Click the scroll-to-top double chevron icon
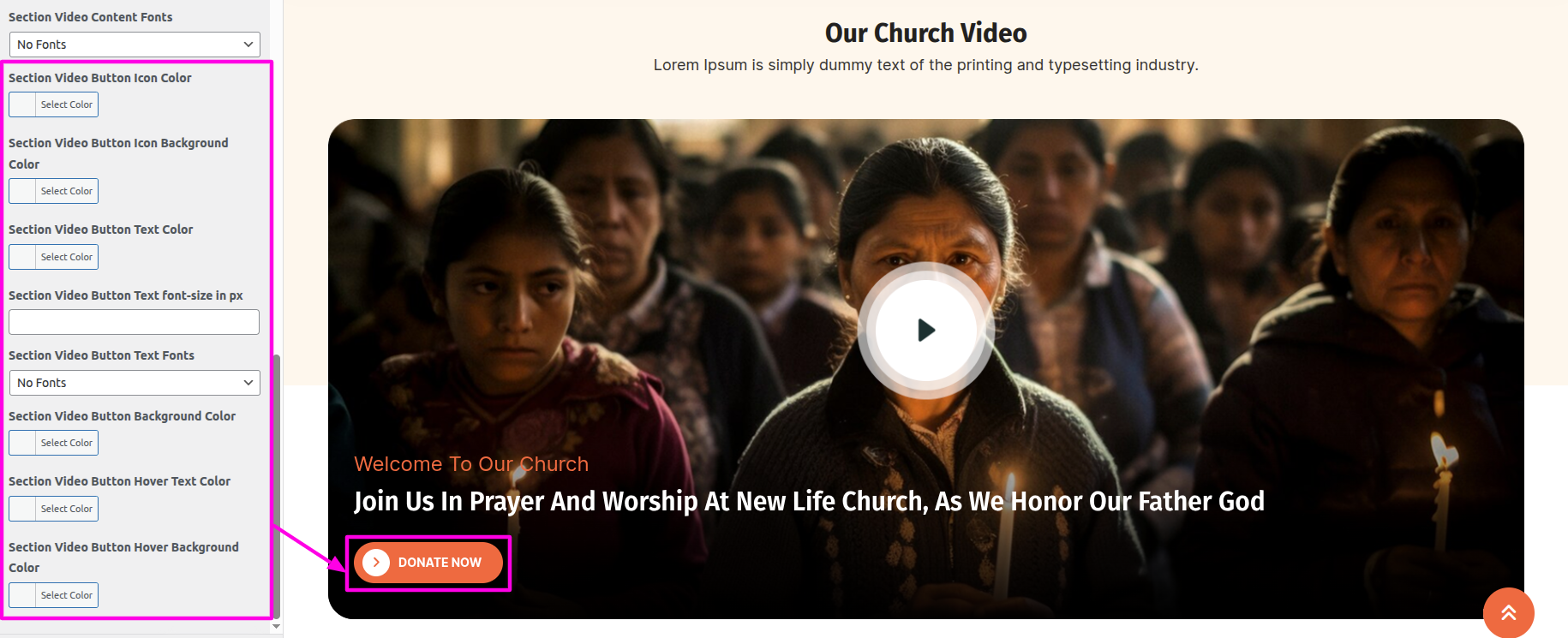Viewport: 1568px width, 638px height. (x=1508, y=612)
